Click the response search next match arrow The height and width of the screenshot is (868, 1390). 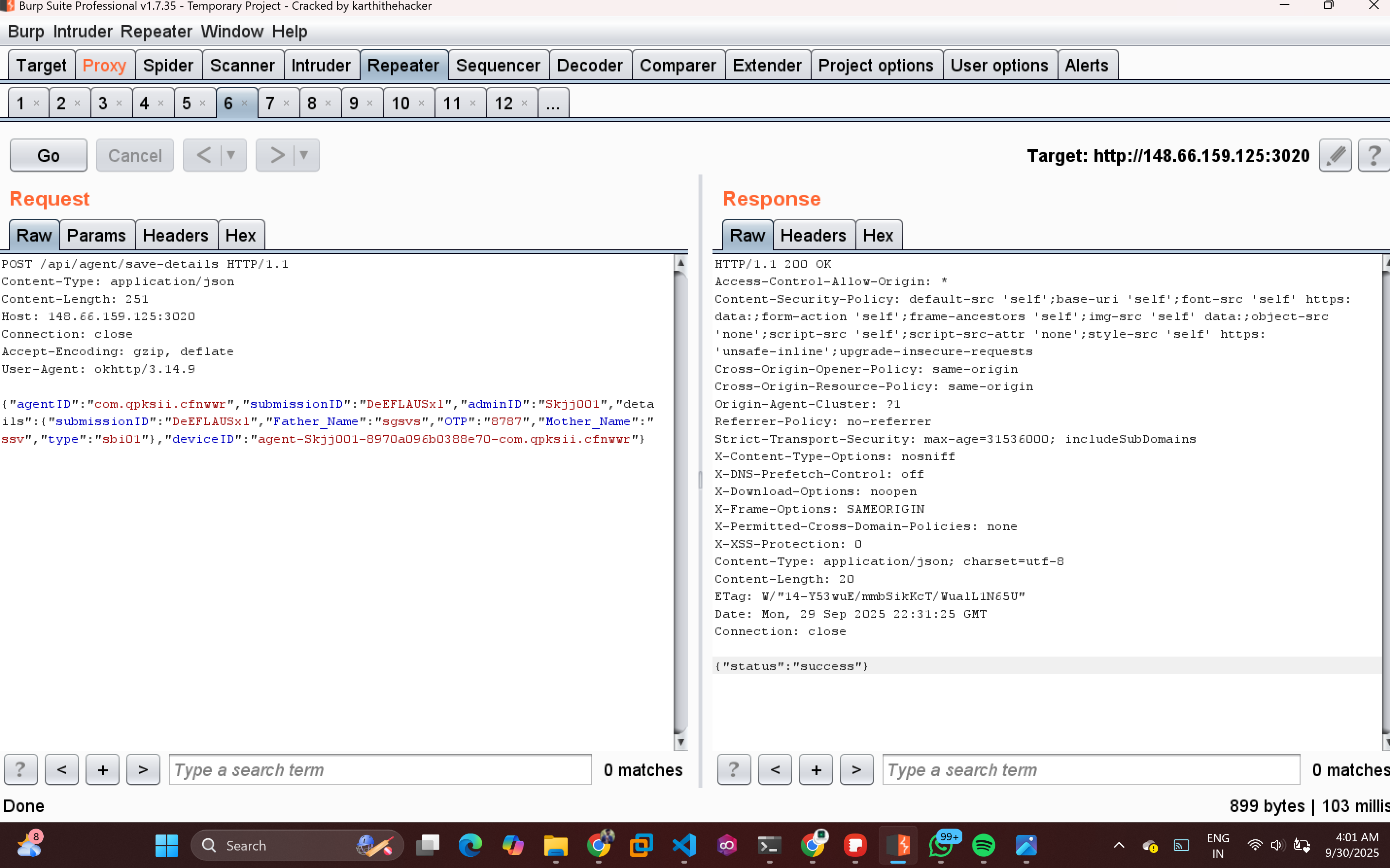click(x=856, y=769)
